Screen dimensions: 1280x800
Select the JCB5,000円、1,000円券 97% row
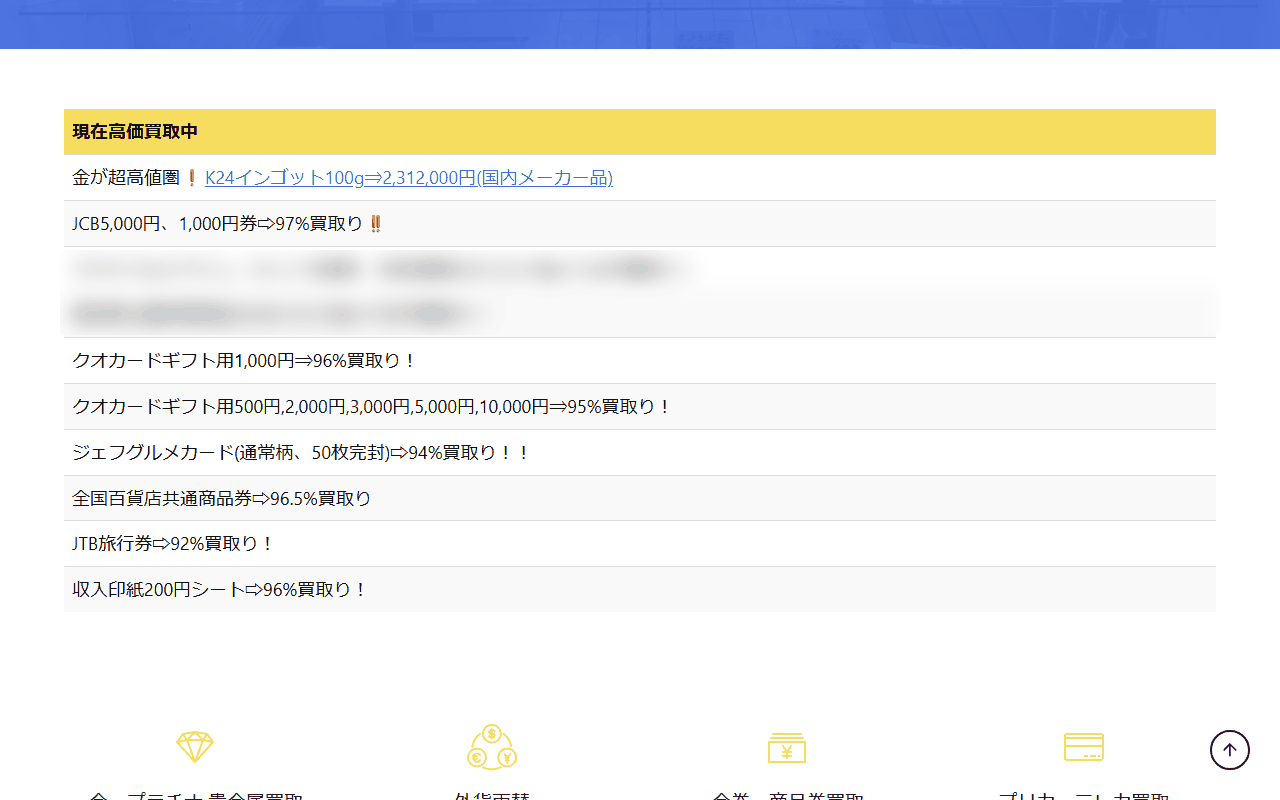640,224
